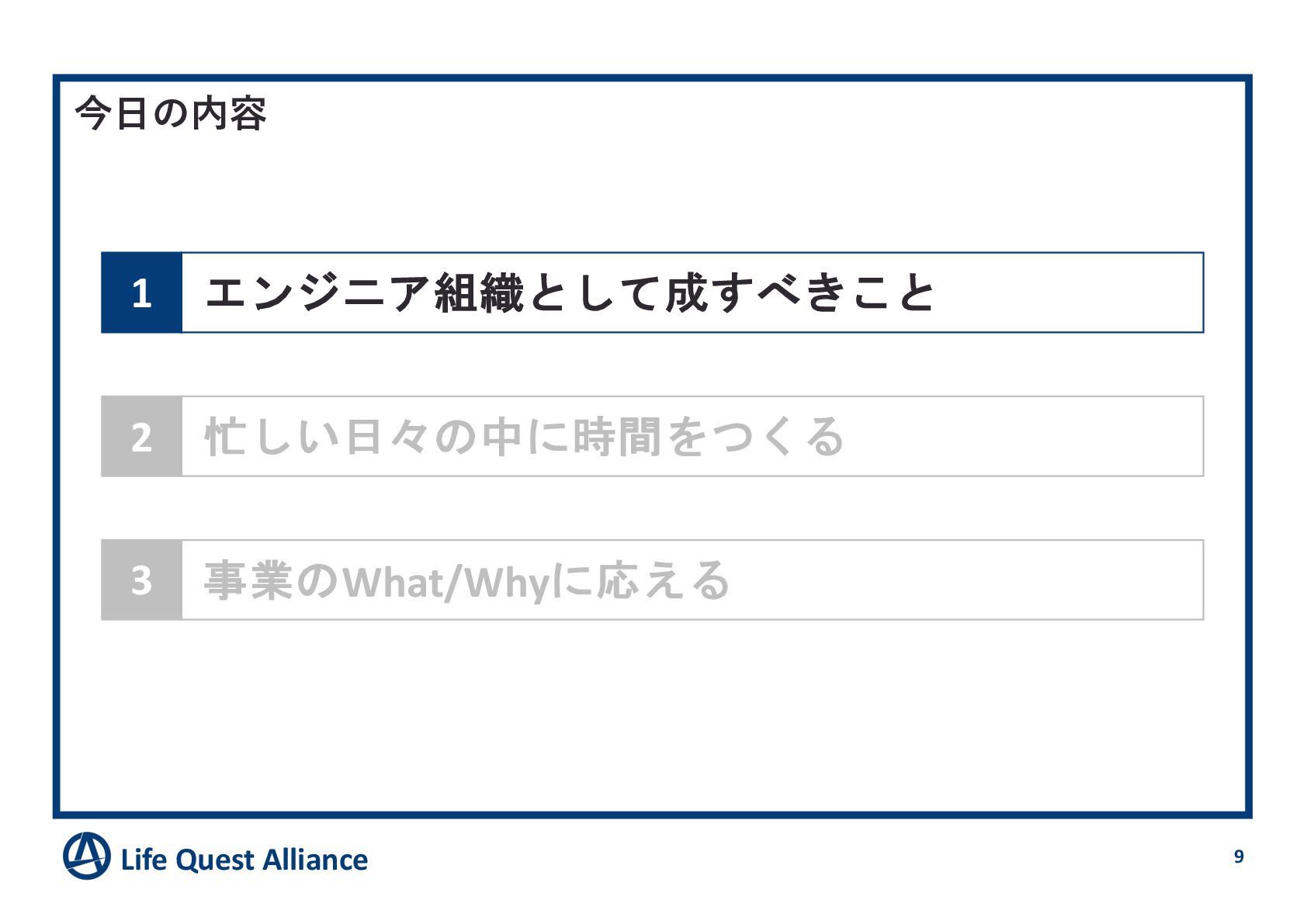The height and width of the screenshot is (924, 1307).
Task: Click the Life Quest Alliance circular logo icon
Action: tap(86, 857)
